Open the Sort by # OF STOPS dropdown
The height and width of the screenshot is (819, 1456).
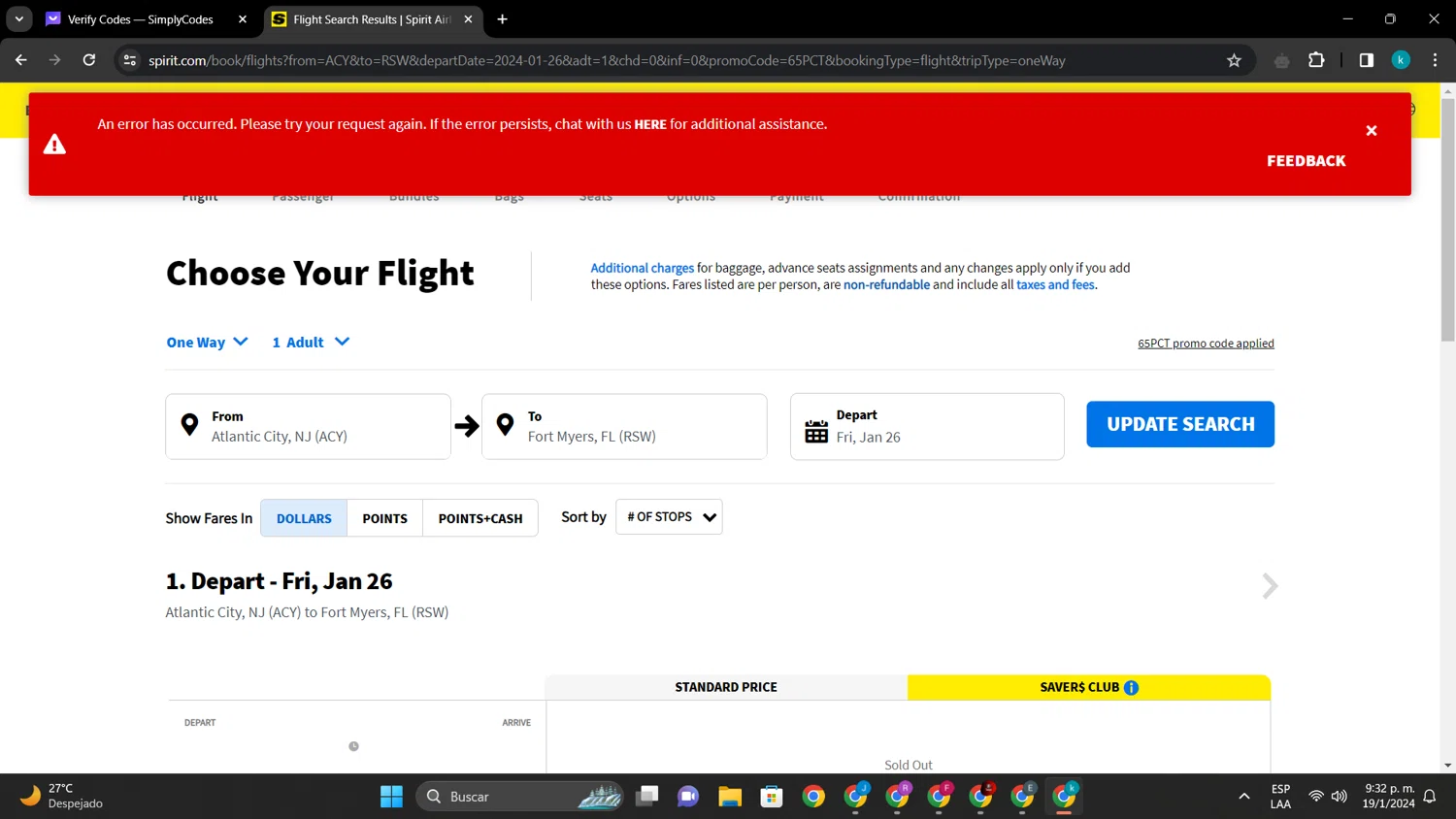coord(669,517)
